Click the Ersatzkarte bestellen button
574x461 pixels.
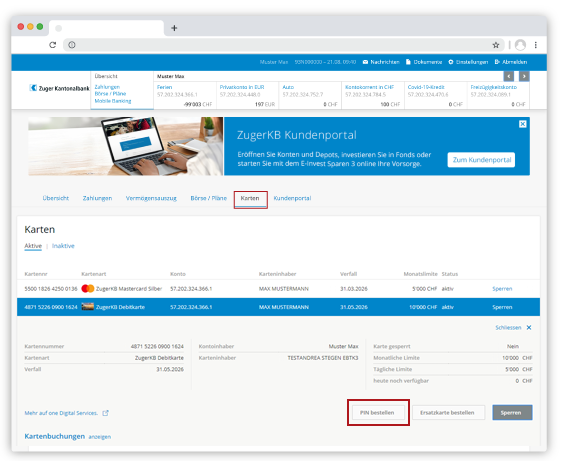448,413
